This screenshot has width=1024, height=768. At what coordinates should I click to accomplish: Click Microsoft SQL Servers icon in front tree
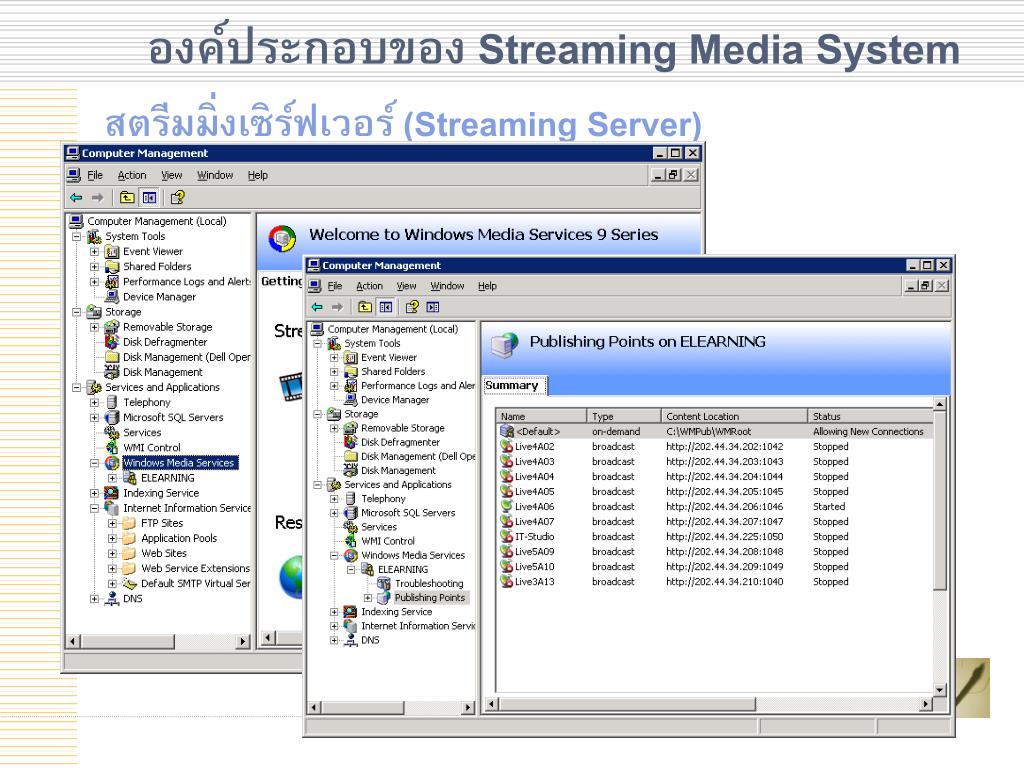pyautogui.click(x=351, y=513)
